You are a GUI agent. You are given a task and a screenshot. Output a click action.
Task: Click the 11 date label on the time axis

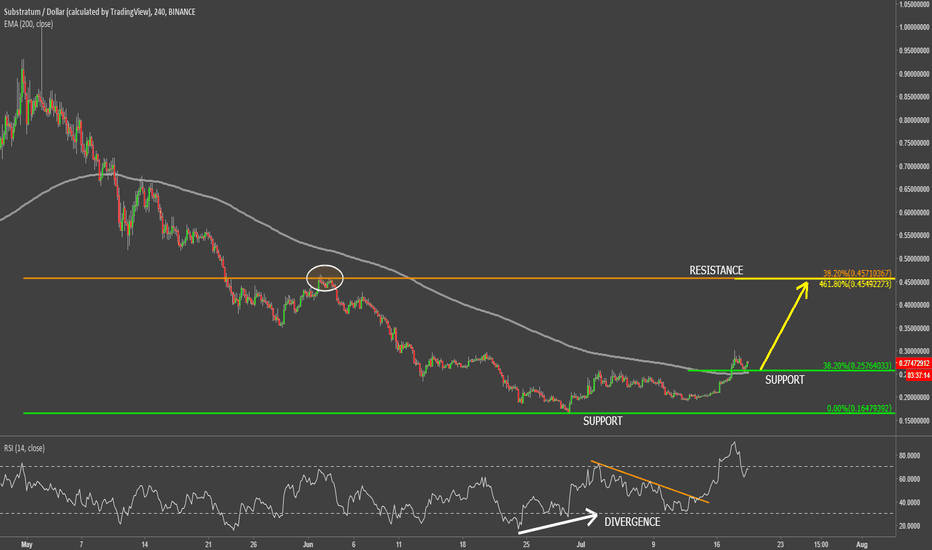coord(399,544)
